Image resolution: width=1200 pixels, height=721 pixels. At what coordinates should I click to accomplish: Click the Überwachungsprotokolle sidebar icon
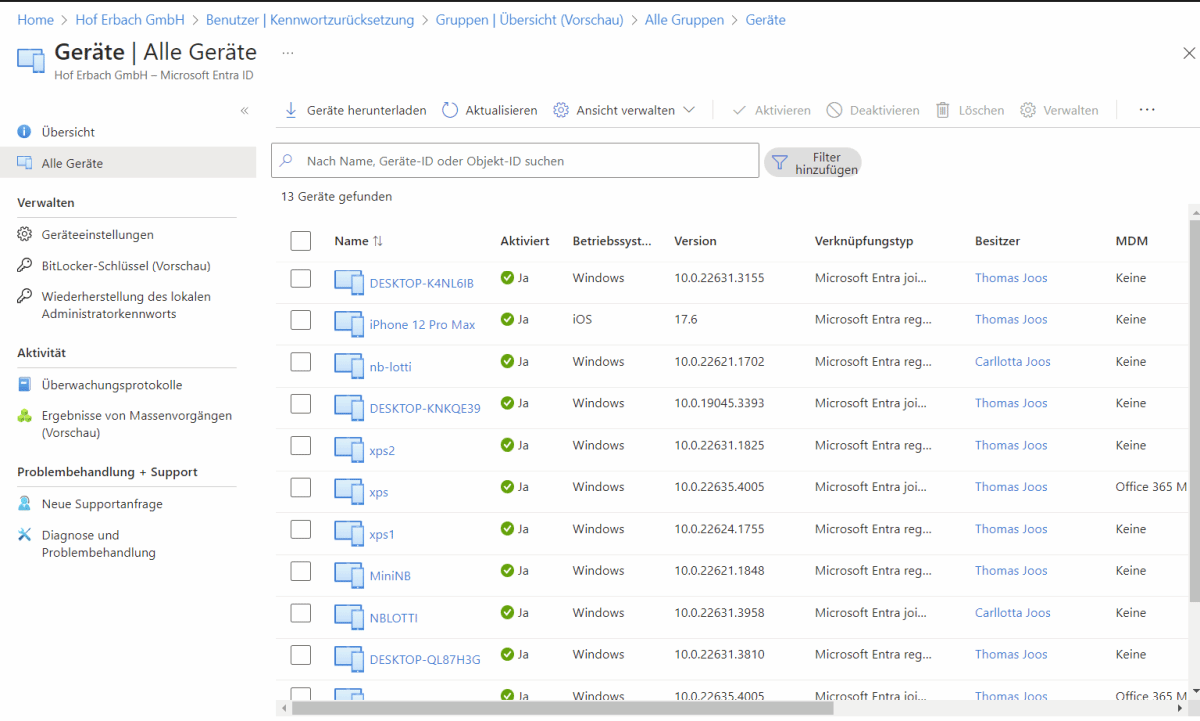click(25, 385)
